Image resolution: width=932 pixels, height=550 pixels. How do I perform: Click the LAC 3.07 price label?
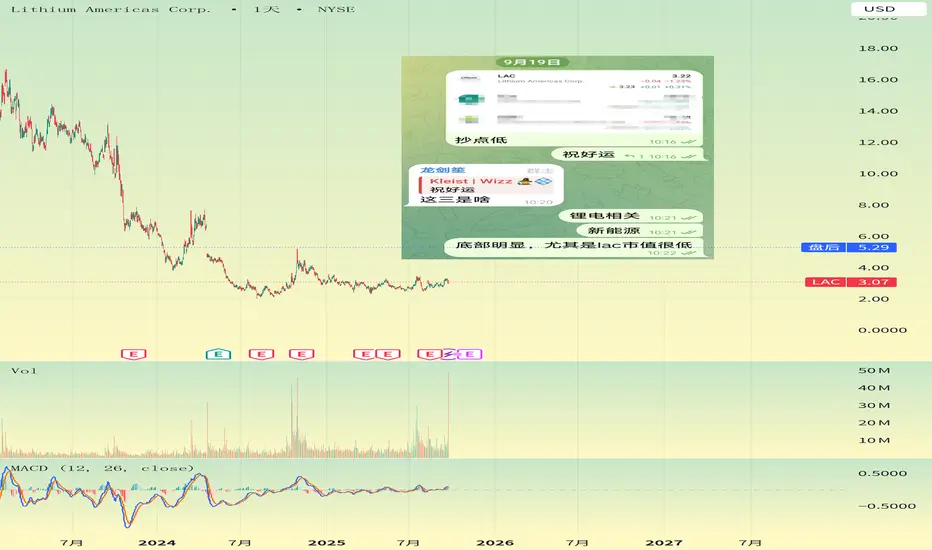(851, 282)
